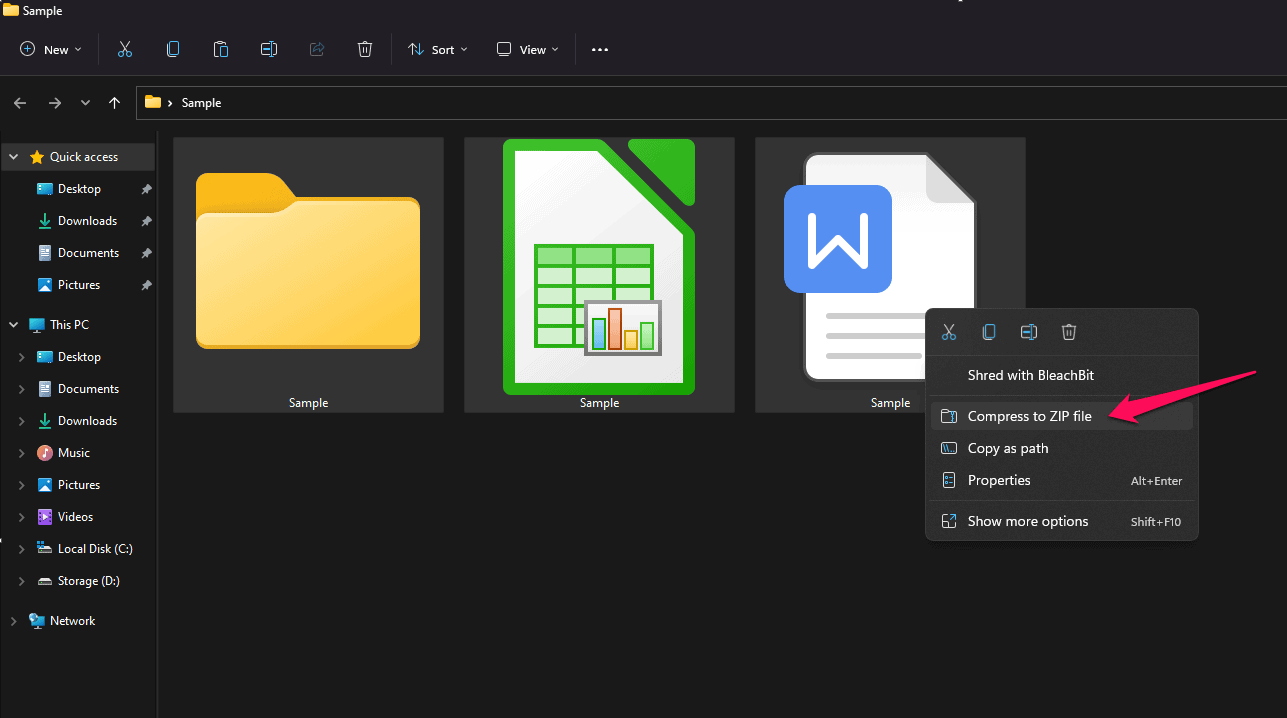The height and width of the screenshot is (718, 1287).
Task: Open the Sort dropdown
Action: [x=437, y=48]
